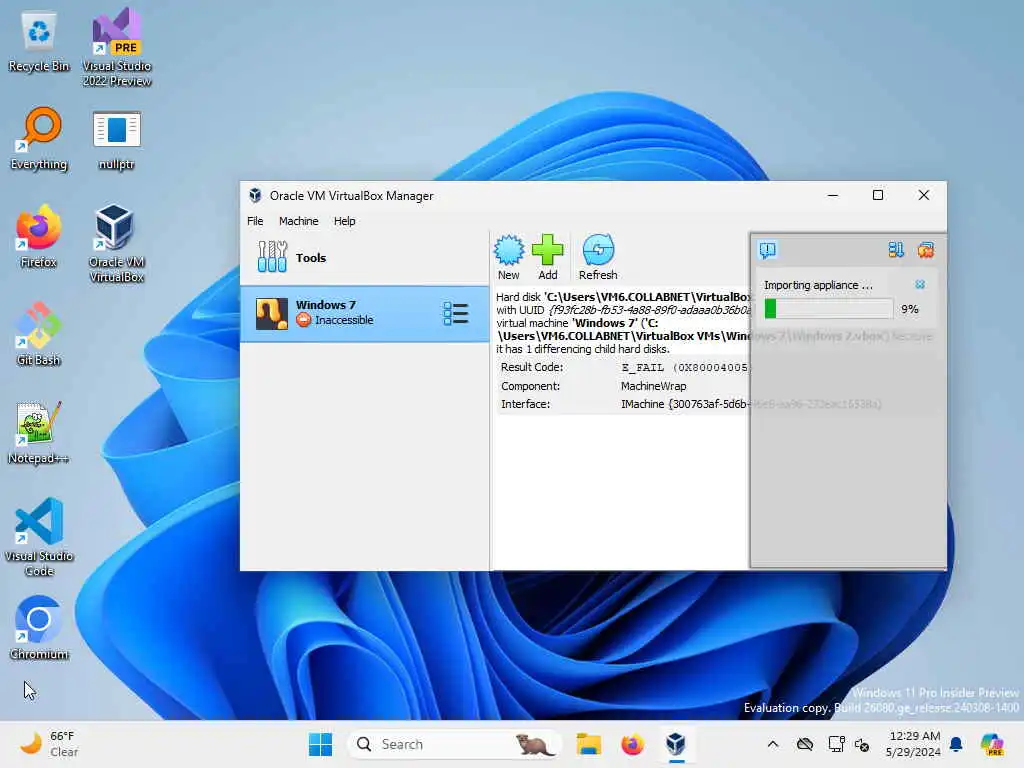Click the red Inaccessible status icon
1024x768 pixels.
[x=304, y=320]
